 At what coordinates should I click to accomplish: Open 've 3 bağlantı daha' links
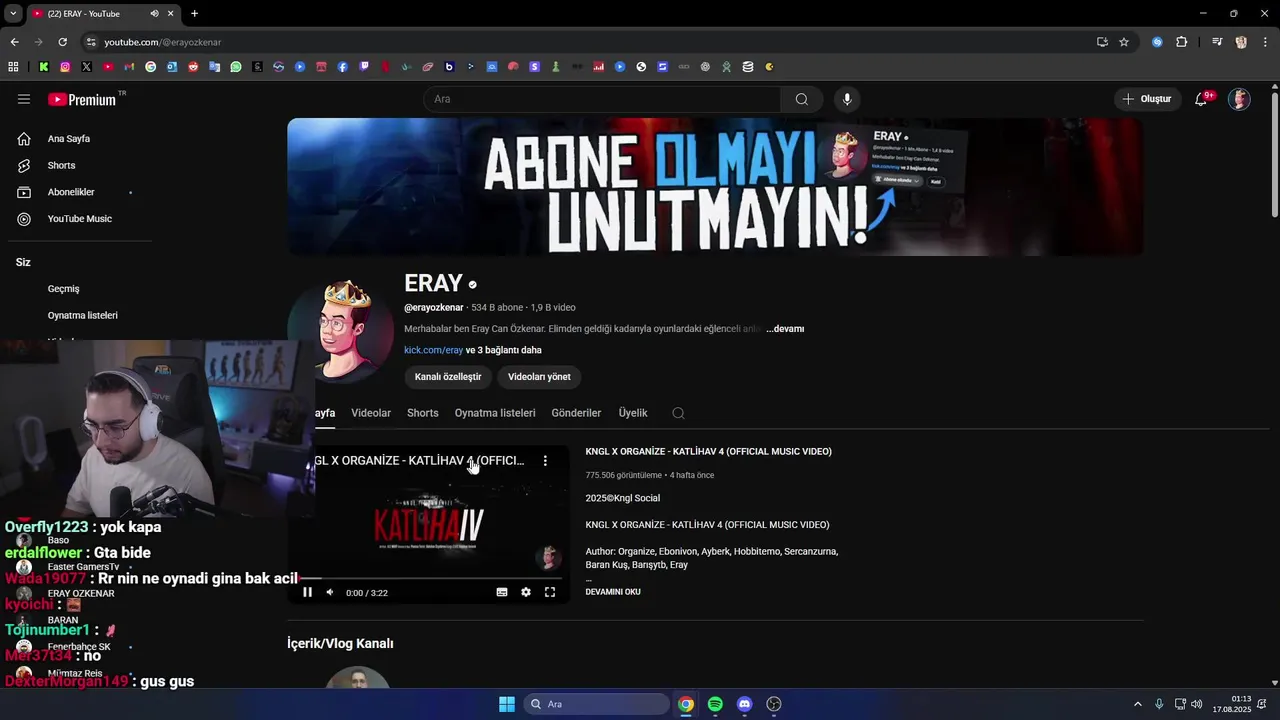click(x=504, y=350)
